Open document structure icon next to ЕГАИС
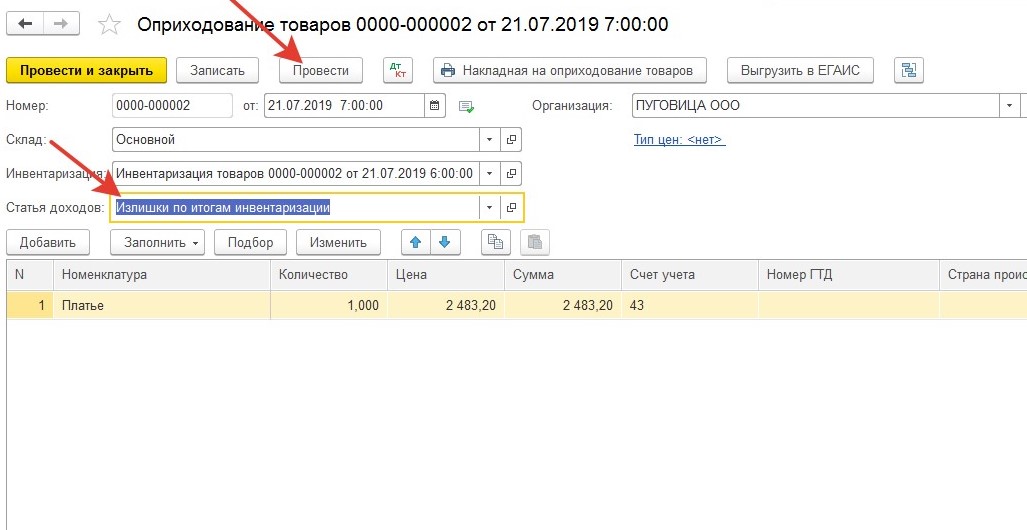The width and height of the screenshot is (1027, 530). tap(908, 71)
